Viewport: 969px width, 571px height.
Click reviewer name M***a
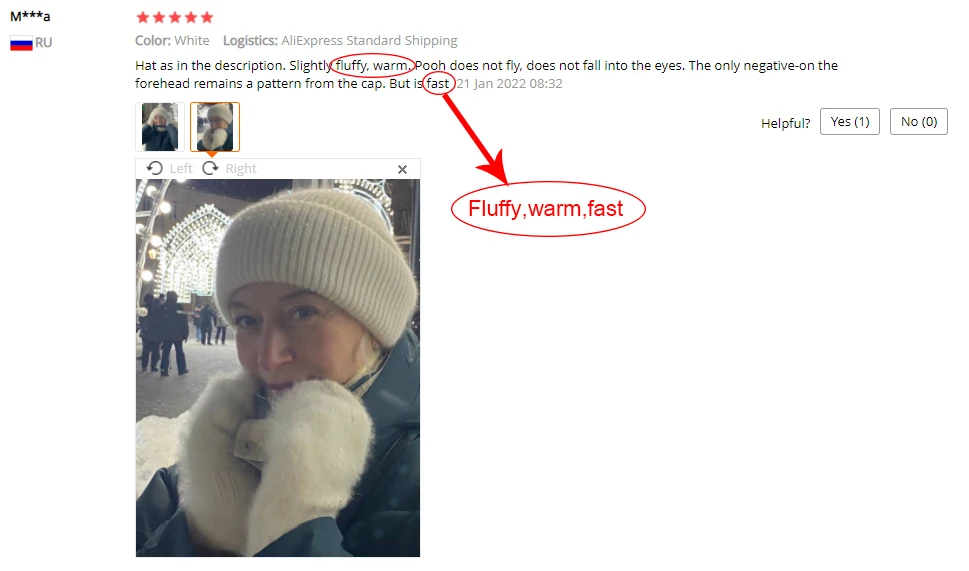pyautogui.click(x=30, y=17)
